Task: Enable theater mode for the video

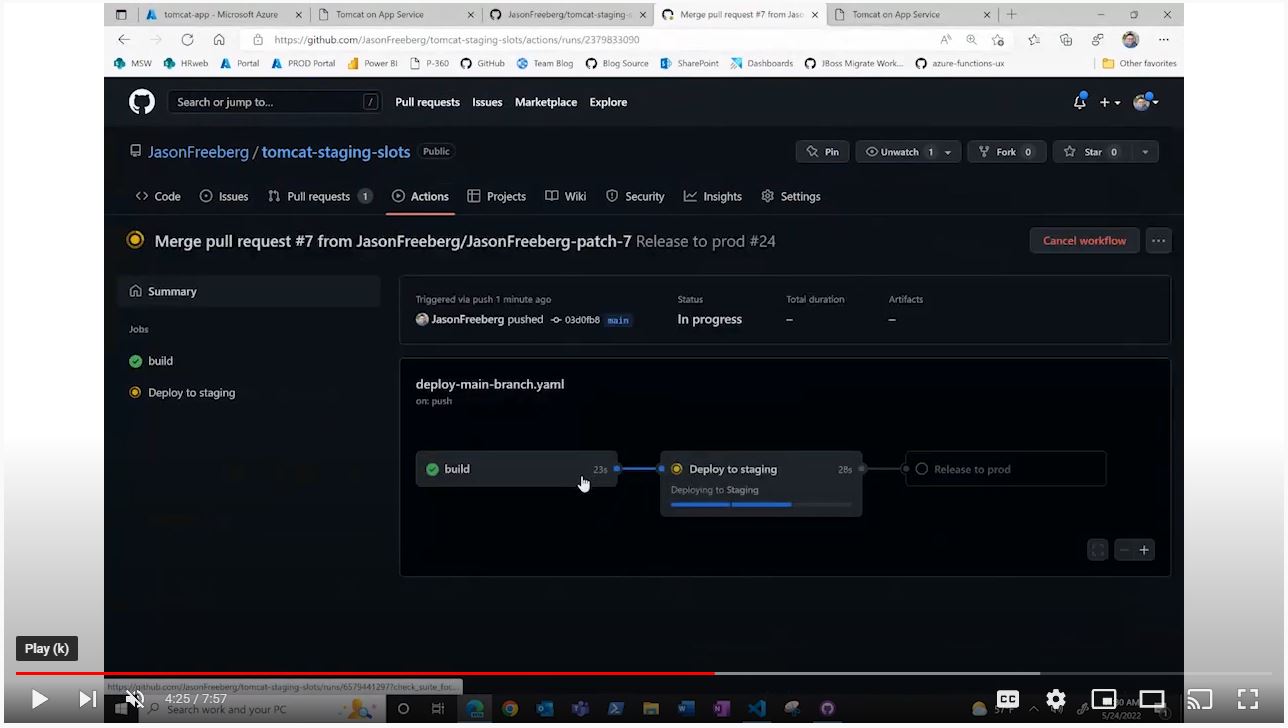Action: tap(1152, 699)
